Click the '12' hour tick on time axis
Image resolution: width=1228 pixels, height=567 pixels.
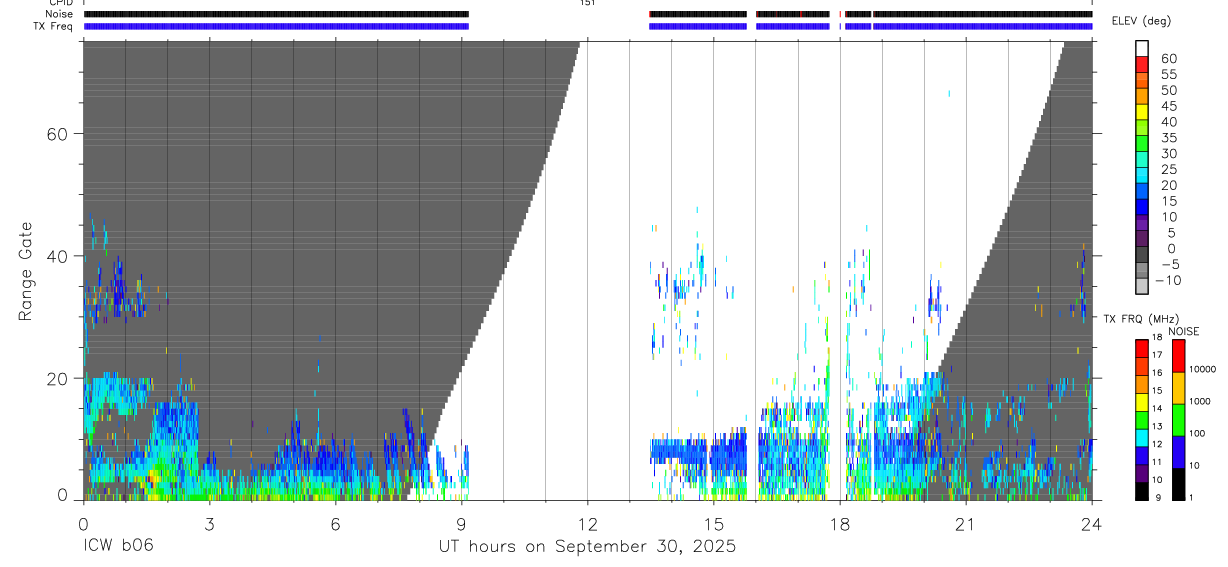(587, 524)
